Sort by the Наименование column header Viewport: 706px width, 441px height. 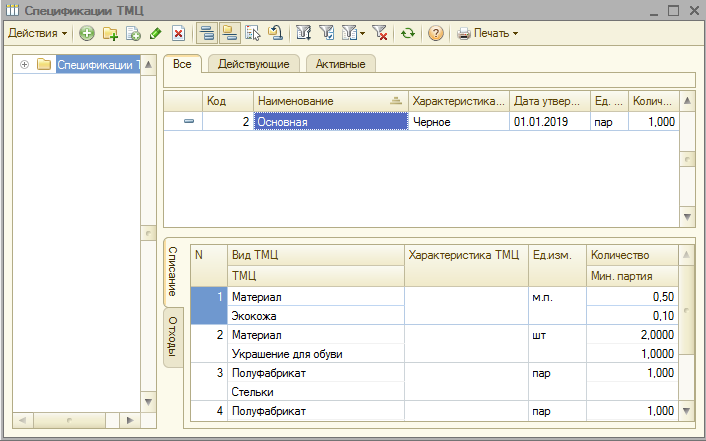320,101
